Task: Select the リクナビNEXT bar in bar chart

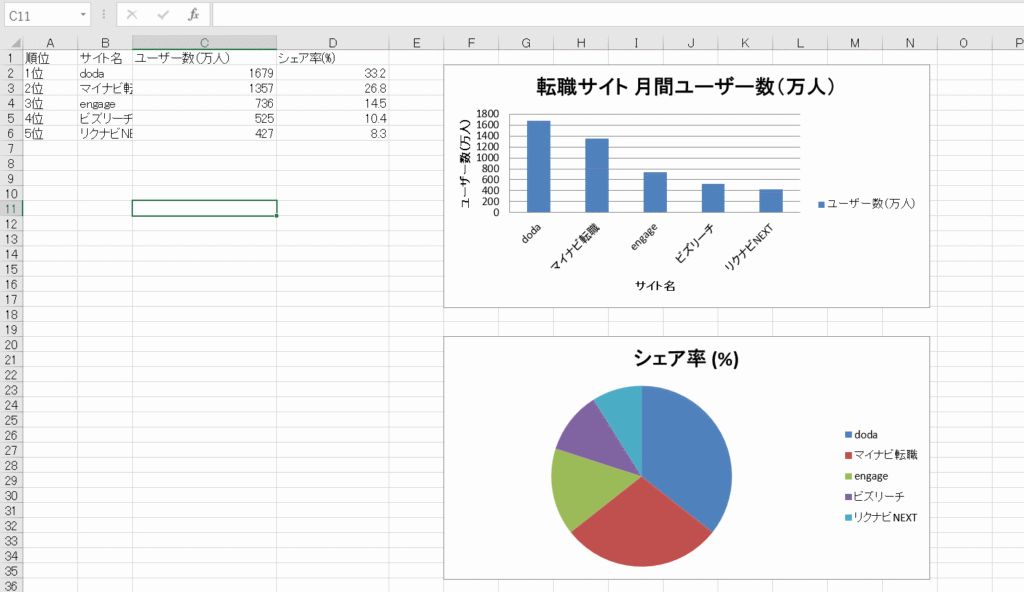Action: tap(771, 201)
